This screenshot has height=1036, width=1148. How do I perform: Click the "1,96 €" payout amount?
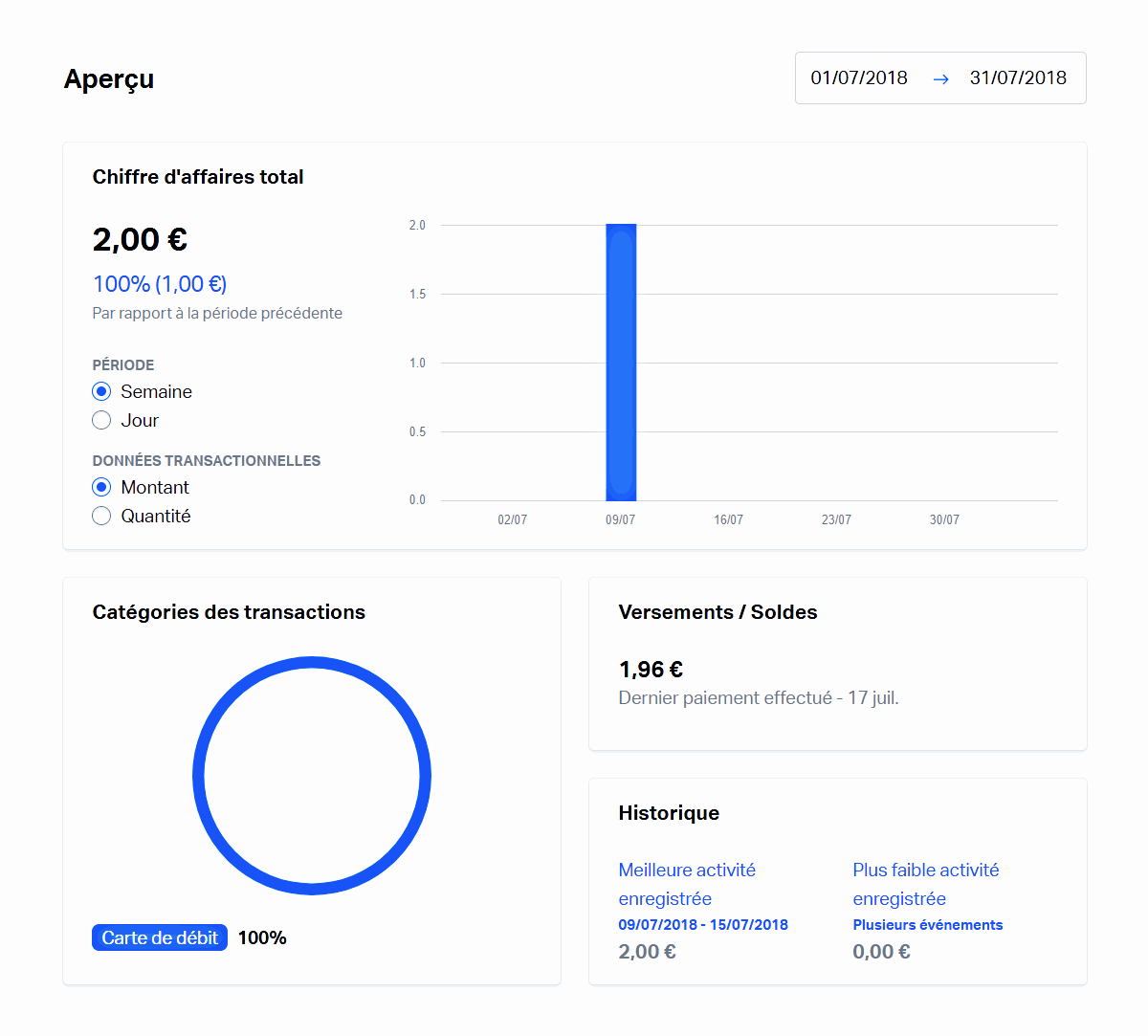(651, 670)
